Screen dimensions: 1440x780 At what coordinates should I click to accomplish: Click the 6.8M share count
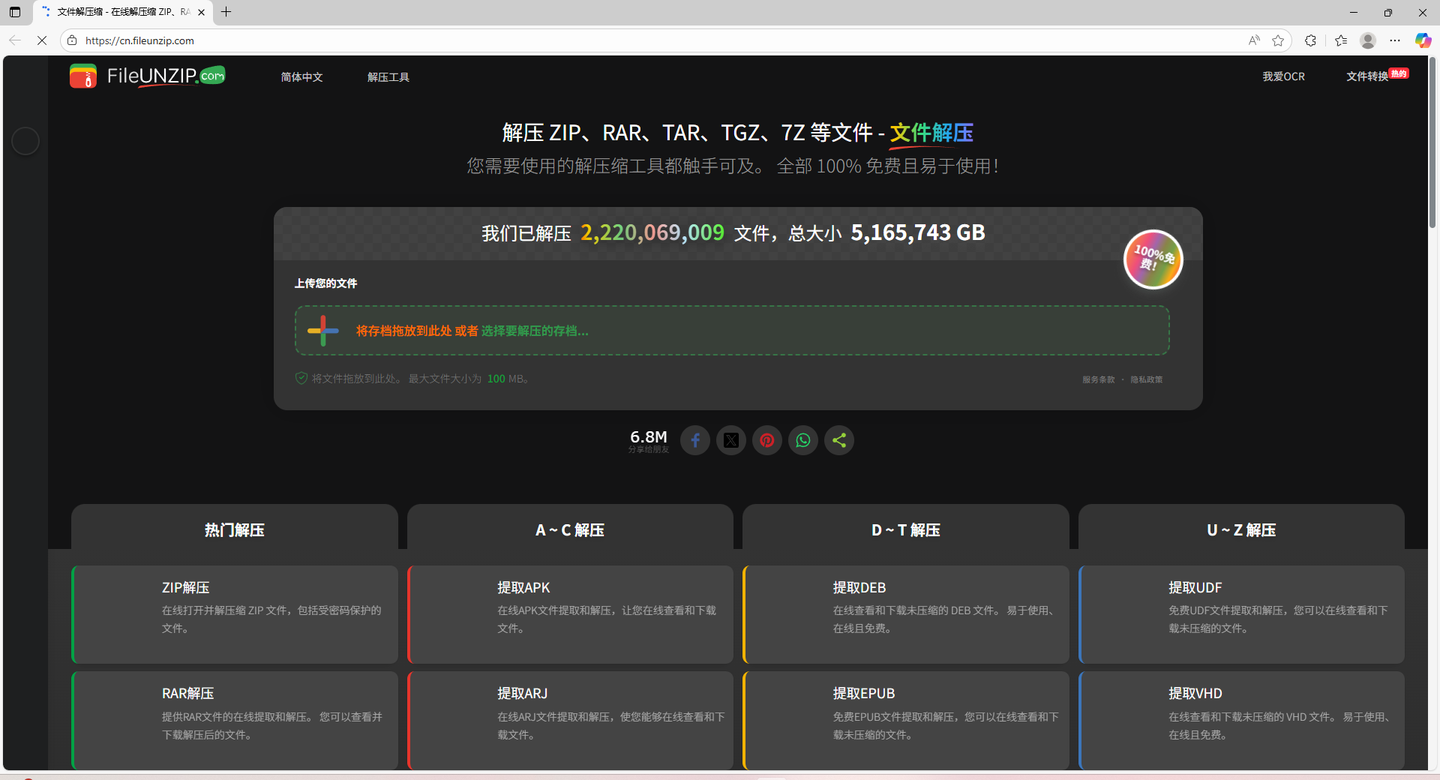pos(648,437)
